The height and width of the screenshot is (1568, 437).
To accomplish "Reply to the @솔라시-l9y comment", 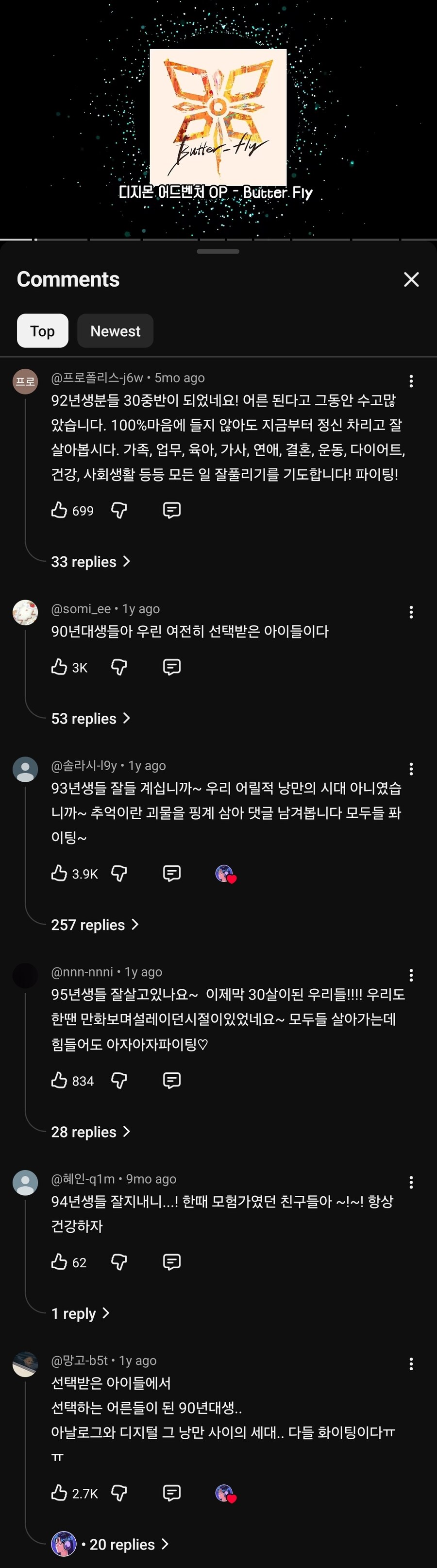I will [171, 874].
